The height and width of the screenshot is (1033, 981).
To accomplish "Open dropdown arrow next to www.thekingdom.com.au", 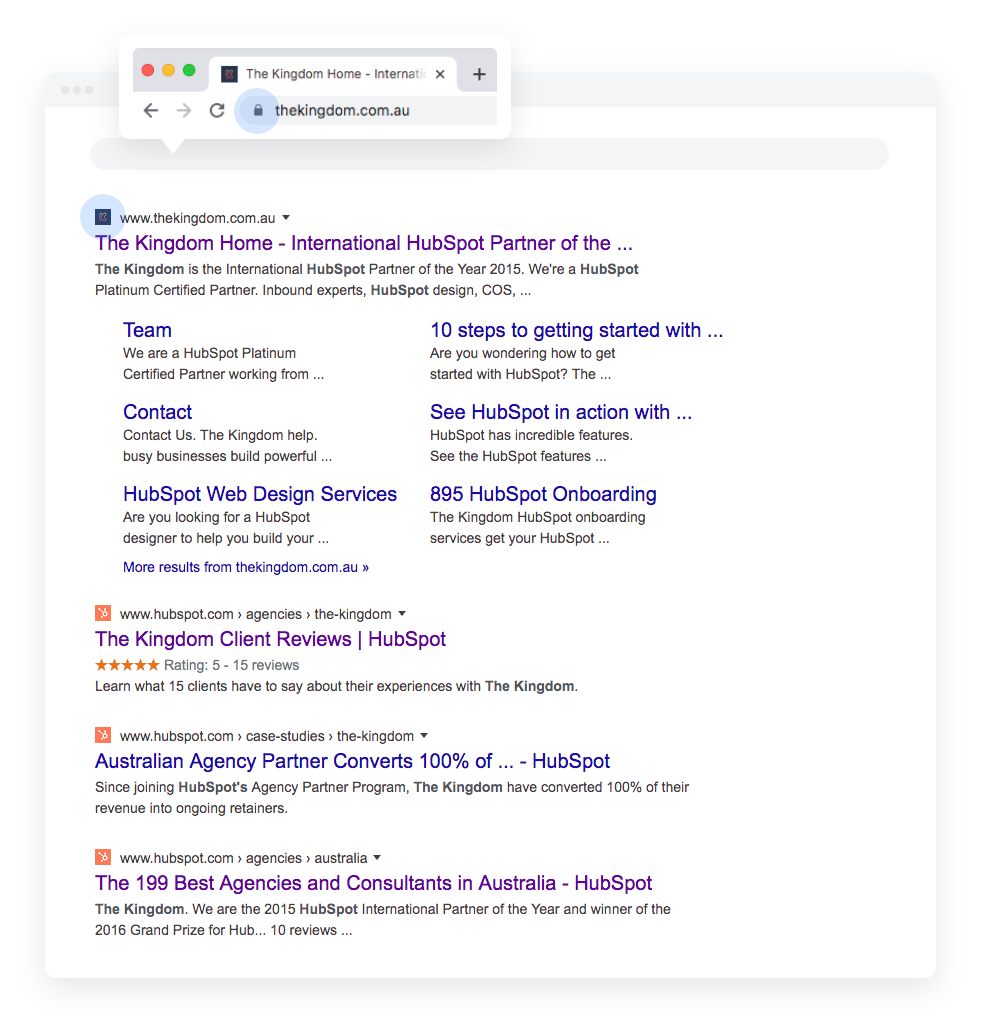I will [286, 217].
